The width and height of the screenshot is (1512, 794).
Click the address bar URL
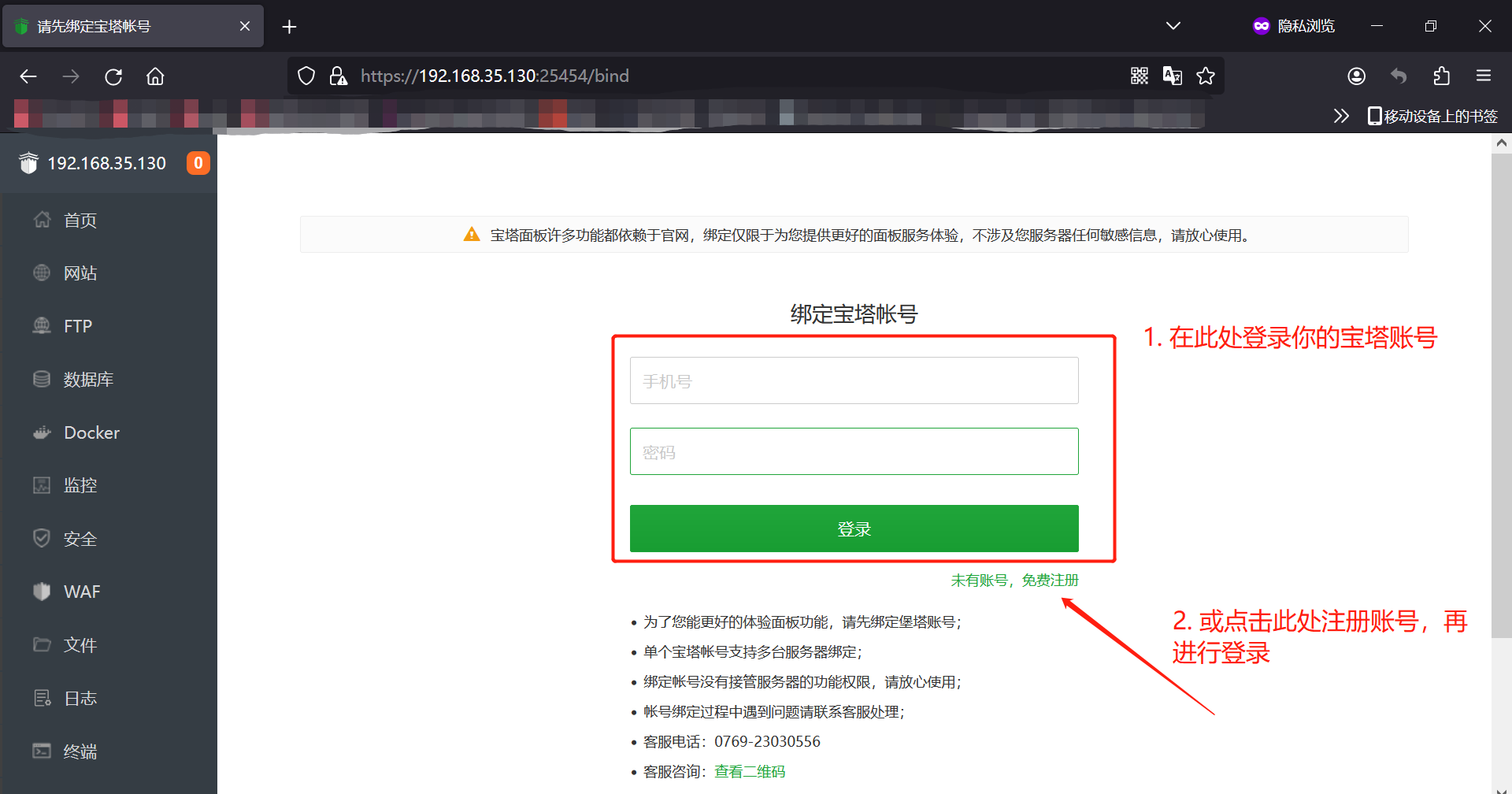(x=495, y=76)
